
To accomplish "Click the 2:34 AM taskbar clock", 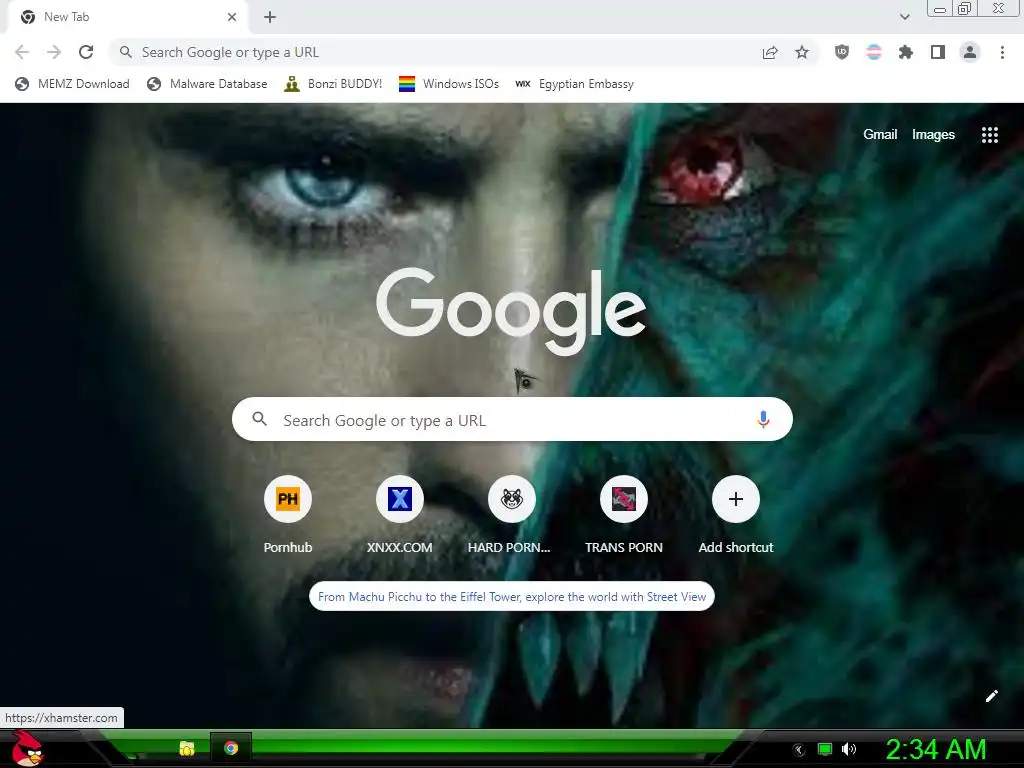I will pyautogui.click(x=936, y=749).
